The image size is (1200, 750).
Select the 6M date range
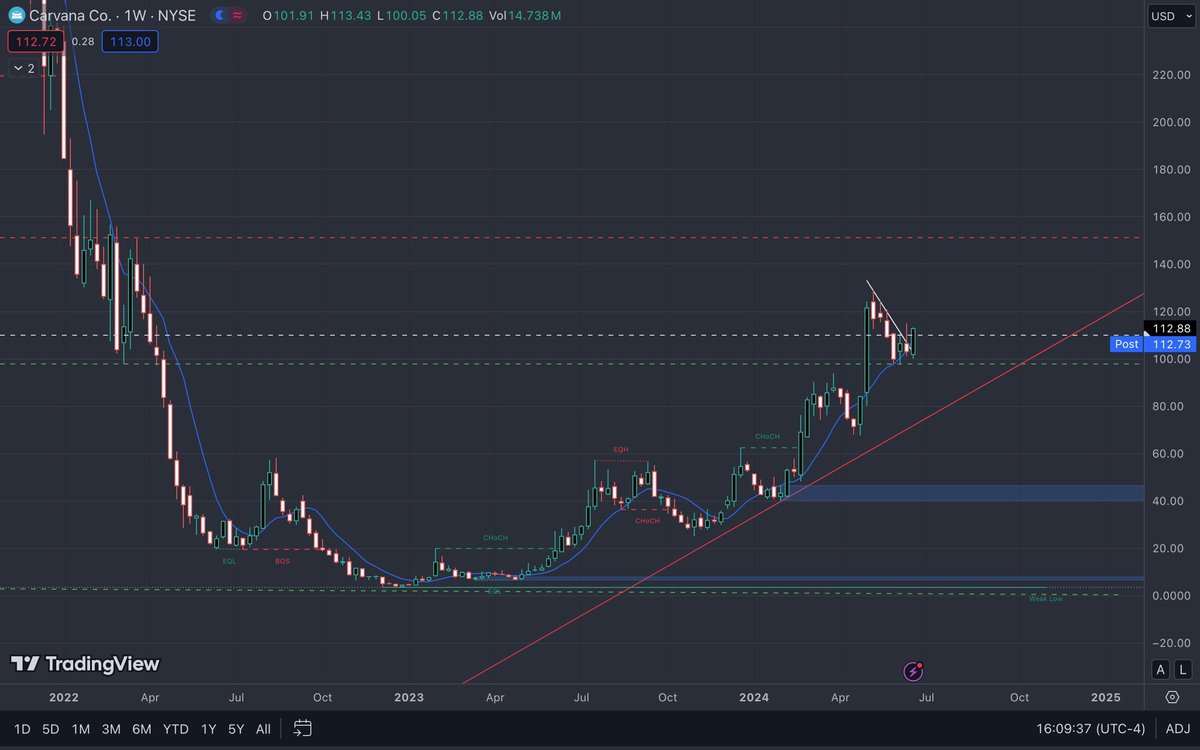coord(142,729)
